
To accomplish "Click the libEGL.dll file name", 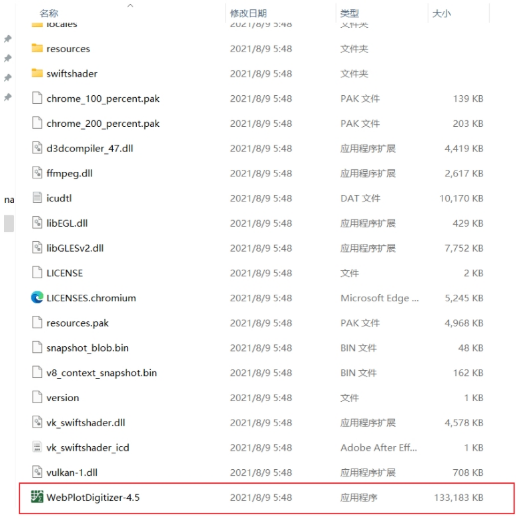I will 67,223.
